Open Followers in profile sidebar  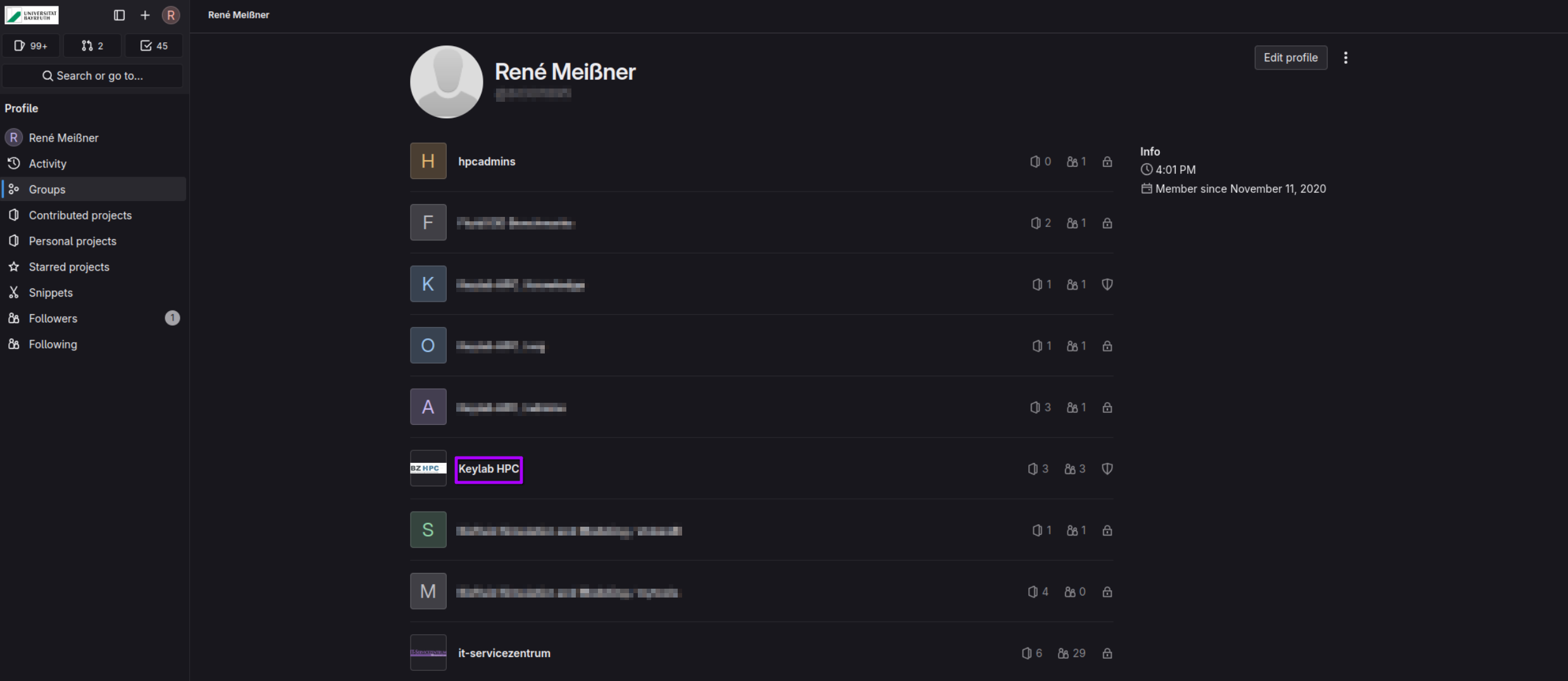pyautogui.click(x=94, y=318)
